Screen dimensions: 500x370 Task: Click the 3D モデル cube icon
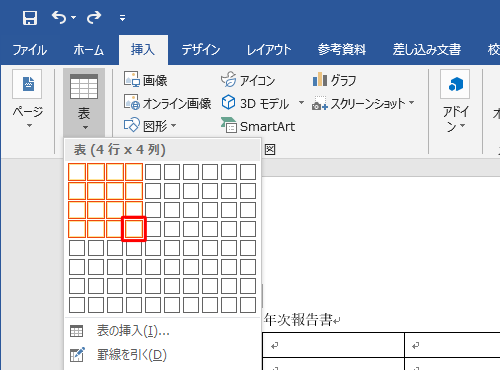[229, 103]
